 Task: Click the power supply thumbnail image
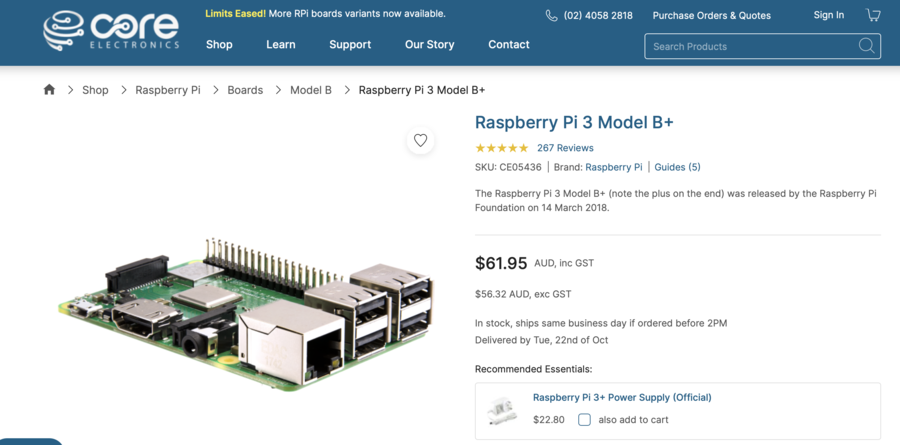501,409
